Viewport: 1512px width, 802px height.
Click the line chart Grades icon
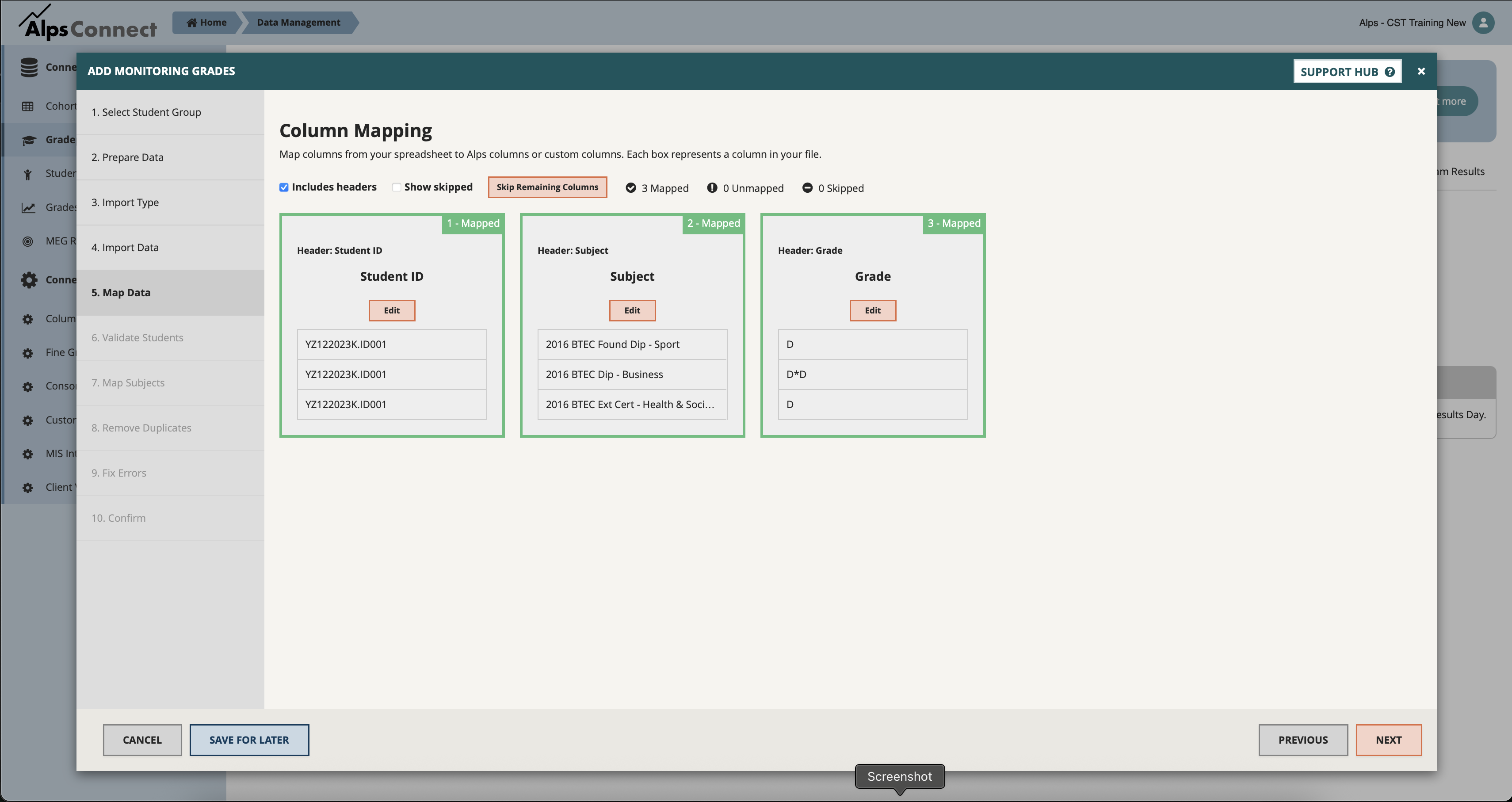(x=28, y=207)
